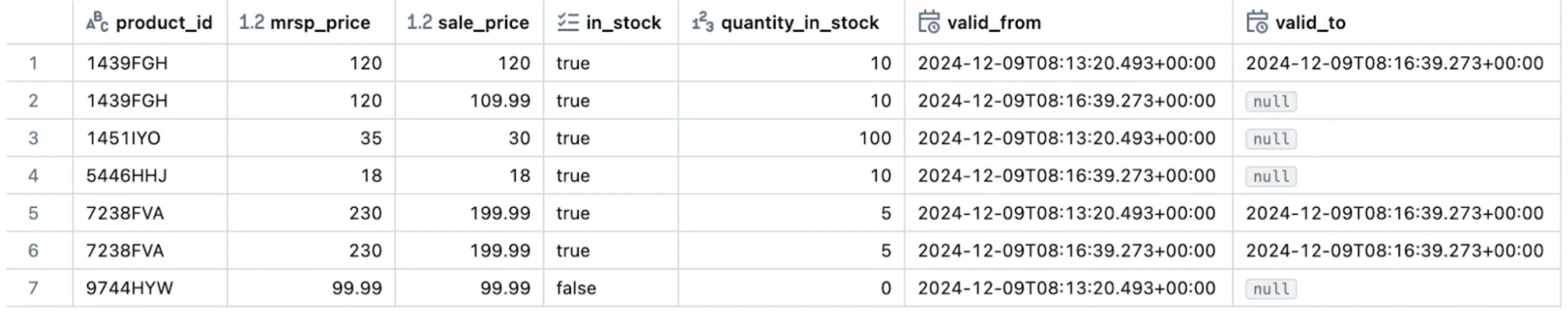Screen dimensions: 1568x314
Task: Click the decimal type icon beside mrsp_price
Action: pyautogui.click(x=252, y=23)
